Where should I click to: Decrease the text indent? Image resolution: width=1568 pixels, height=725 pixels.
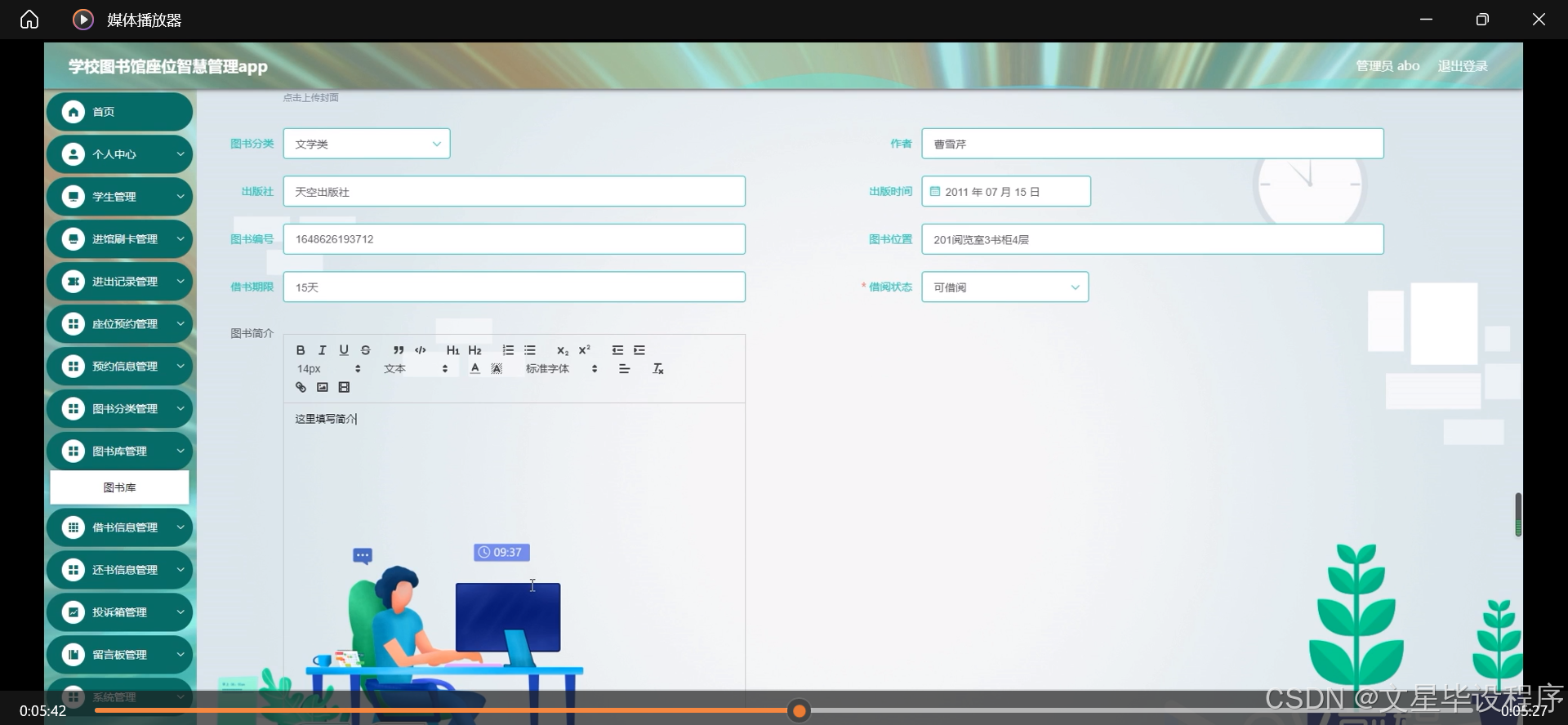coord(617,350)
